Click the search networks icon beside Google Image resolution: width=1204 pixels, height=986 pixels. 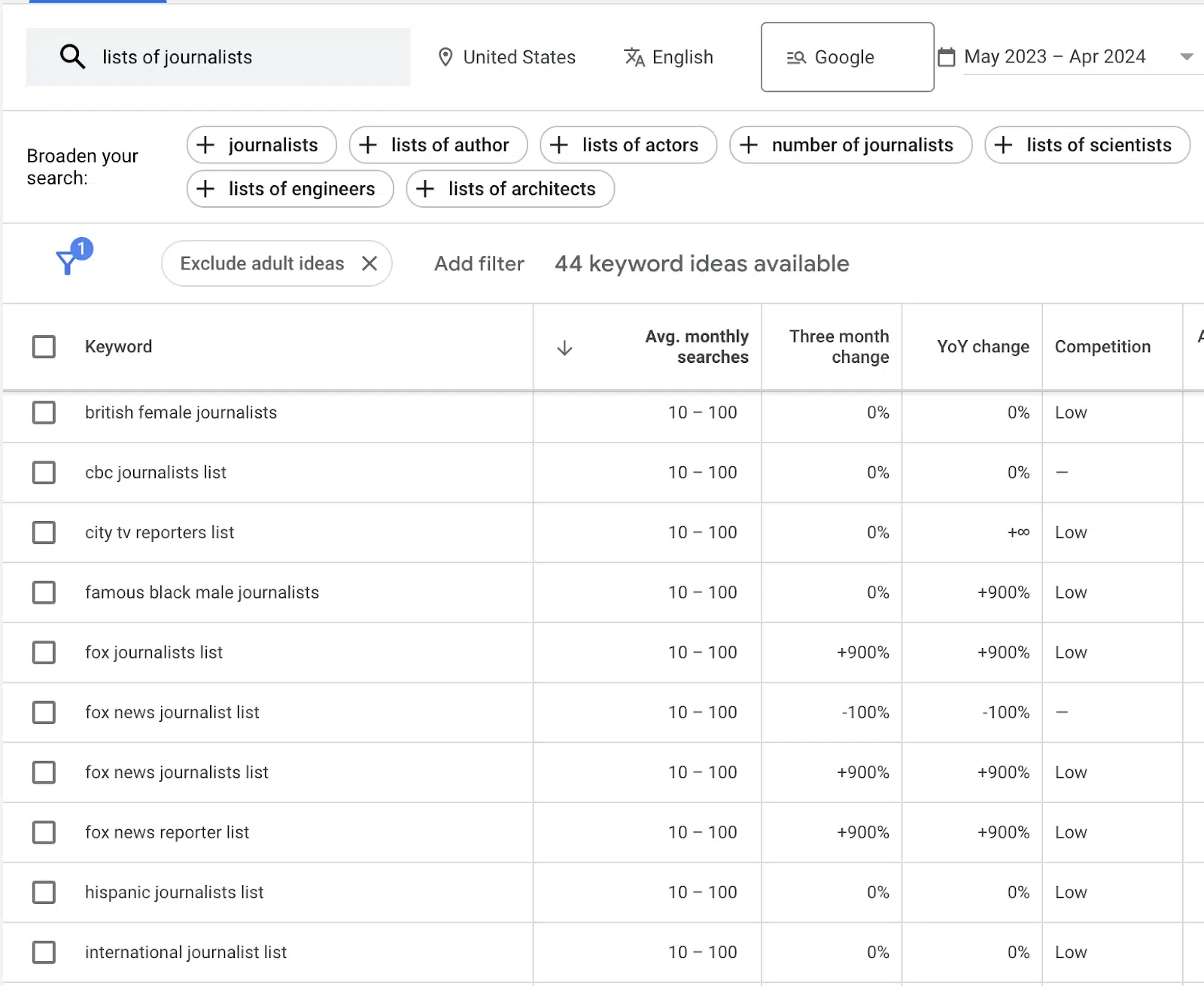pos(796,57)
